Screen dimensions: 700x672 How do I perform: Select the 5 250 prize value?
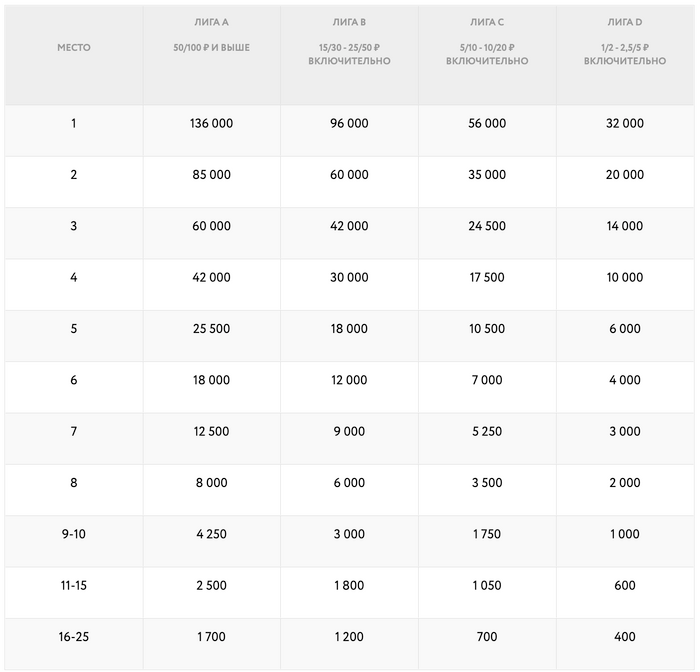[487, 432]
